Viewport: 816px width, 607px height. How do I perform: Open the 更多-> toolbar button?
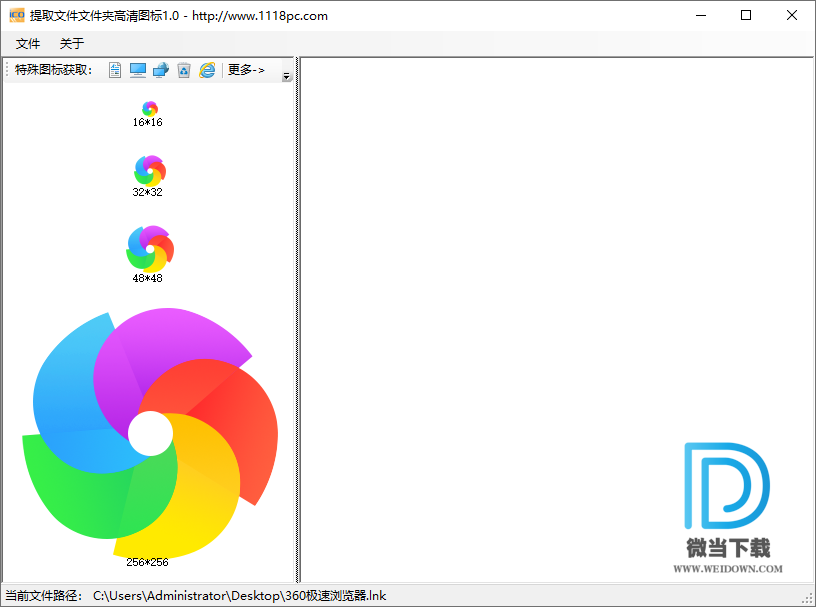(246, 70)
